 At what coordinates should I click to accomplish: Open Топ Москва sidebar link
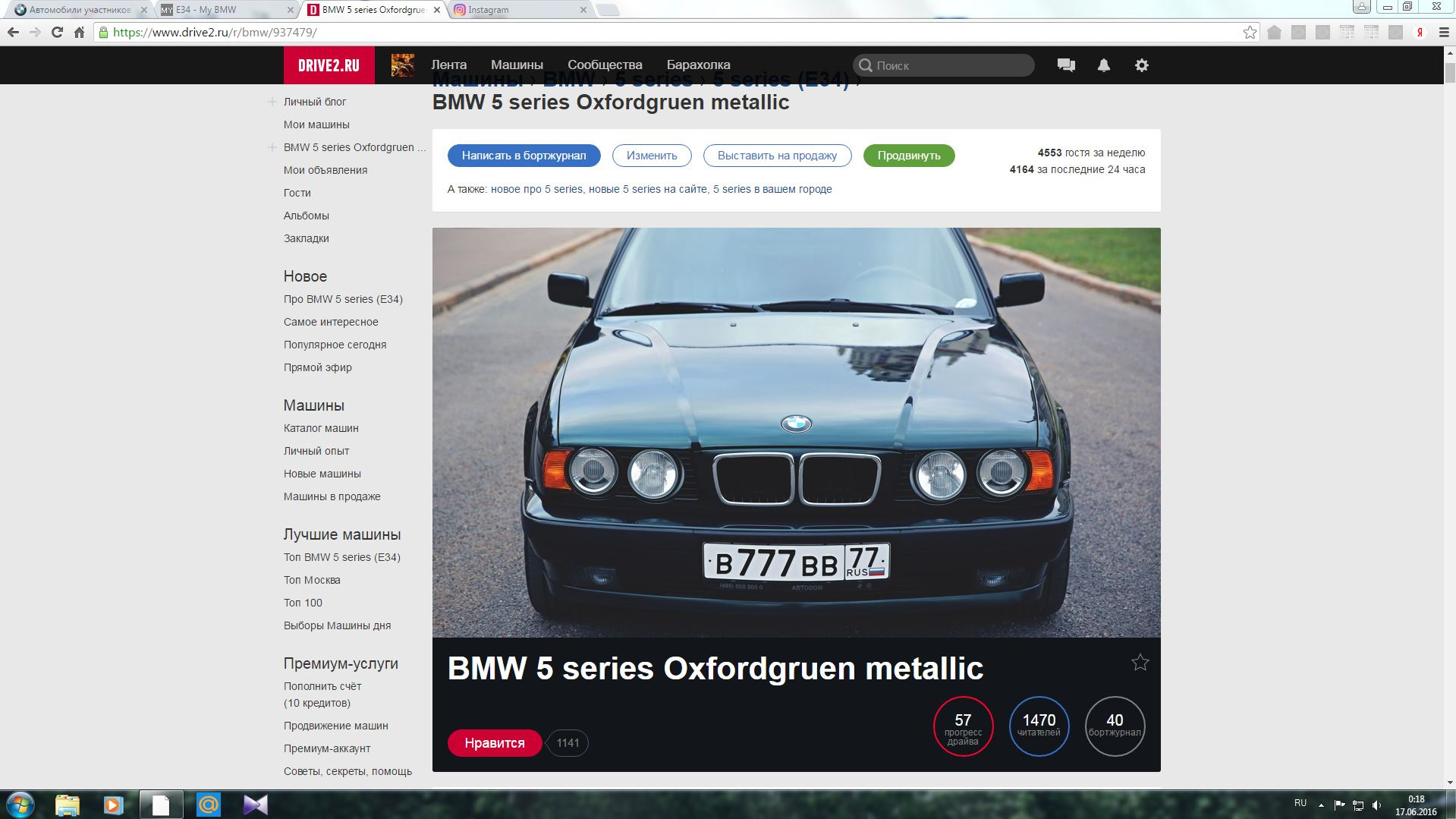tap(312, 580)
